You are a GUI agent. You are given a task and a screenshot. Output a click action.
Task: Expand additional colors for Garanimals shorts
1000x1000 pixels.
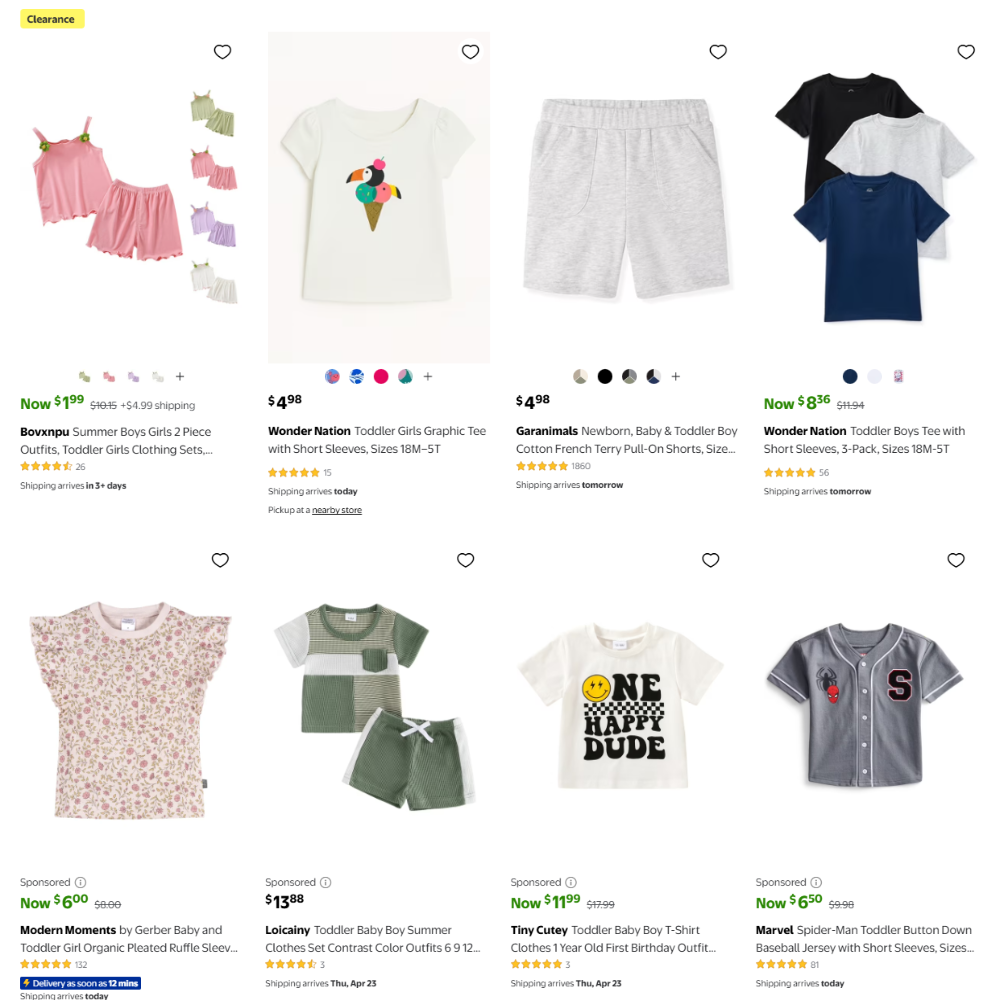(x=676, y=377)
